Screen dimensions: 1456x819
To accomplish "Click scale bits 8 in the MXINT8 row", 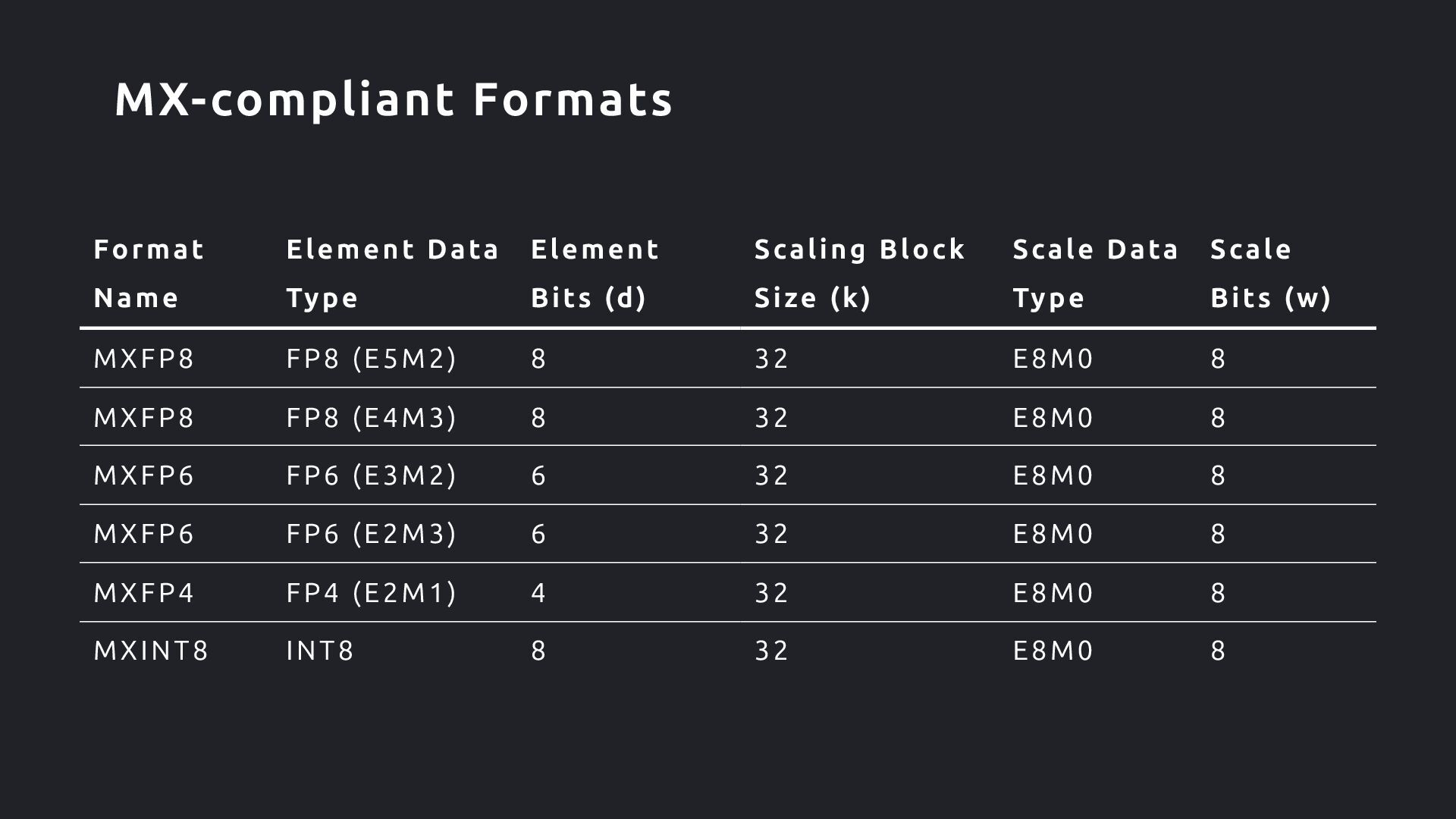I will click(1218, 651).
